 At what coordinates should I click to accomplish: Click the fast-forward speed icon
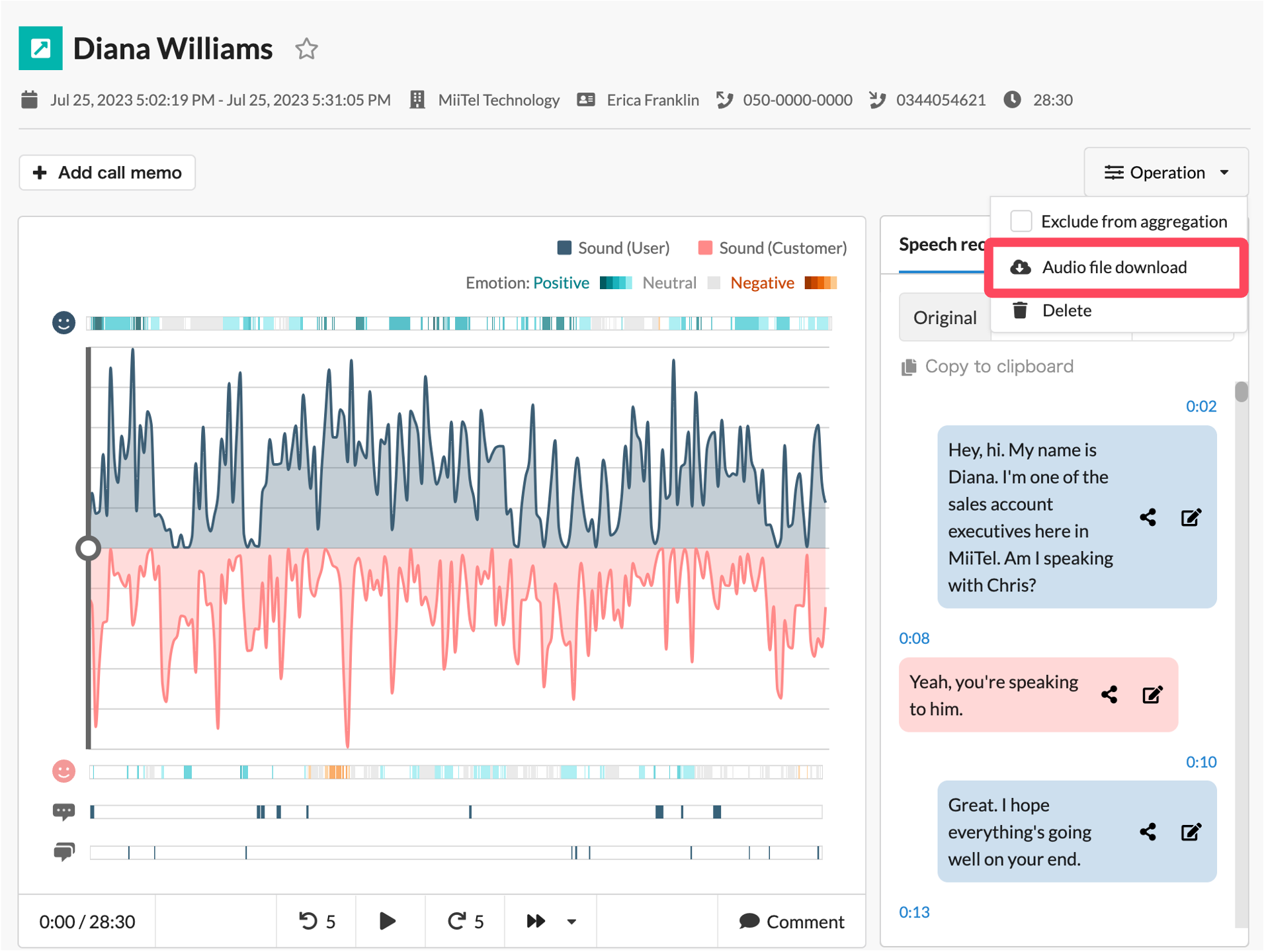click(x=535, y=921)
